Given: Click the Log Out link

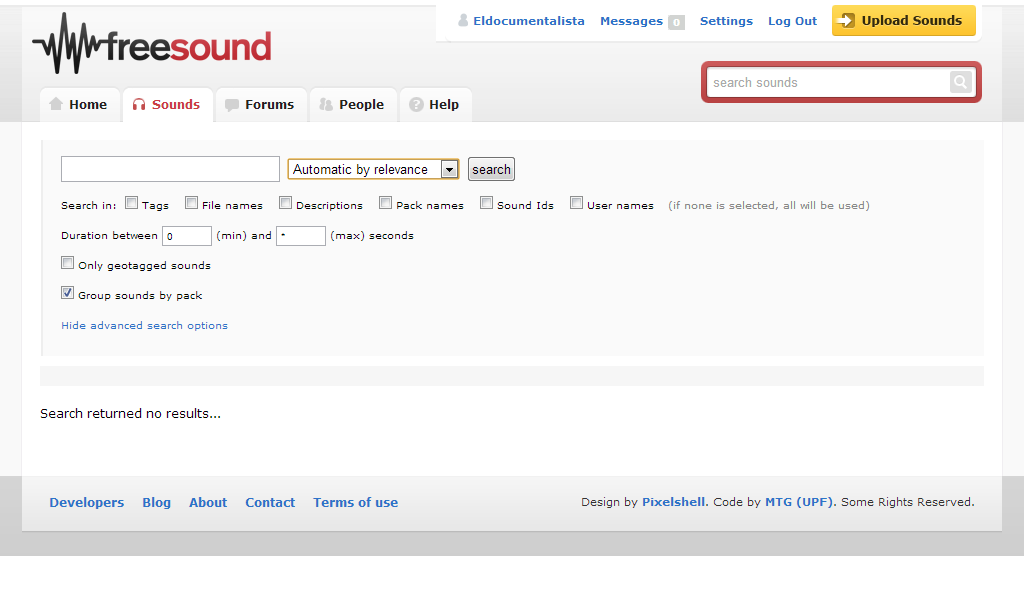Looking at the screenshot, I should pos(792,21).
